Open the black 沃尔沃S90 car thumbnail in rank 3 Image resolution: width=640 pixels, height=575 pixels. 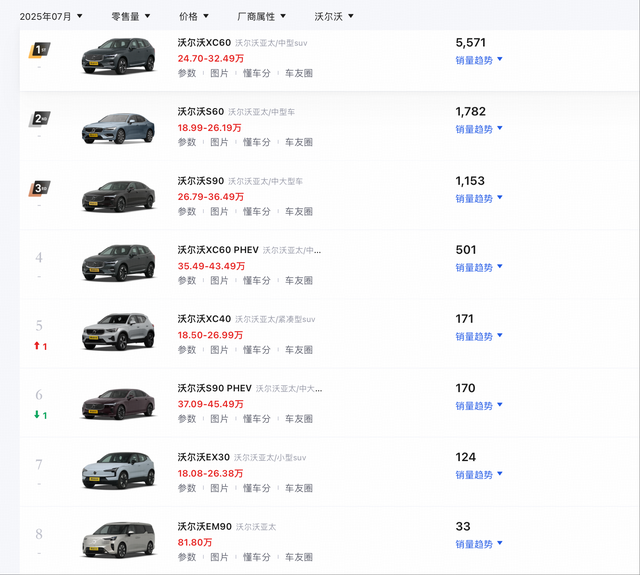118,197
